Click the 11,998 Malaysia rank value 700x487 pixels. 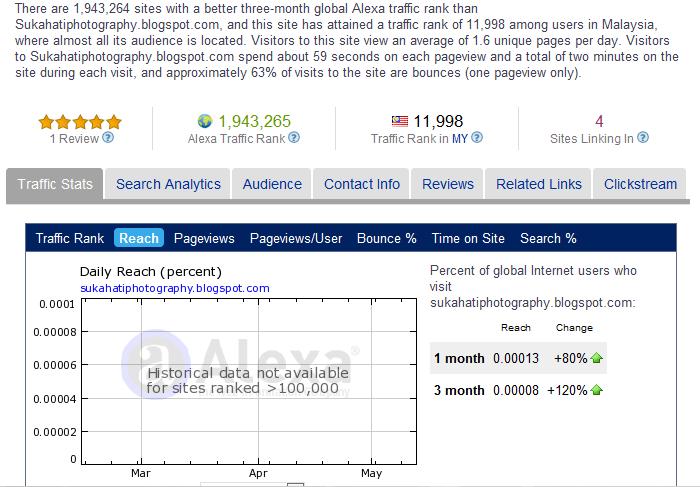coord(438,121)
